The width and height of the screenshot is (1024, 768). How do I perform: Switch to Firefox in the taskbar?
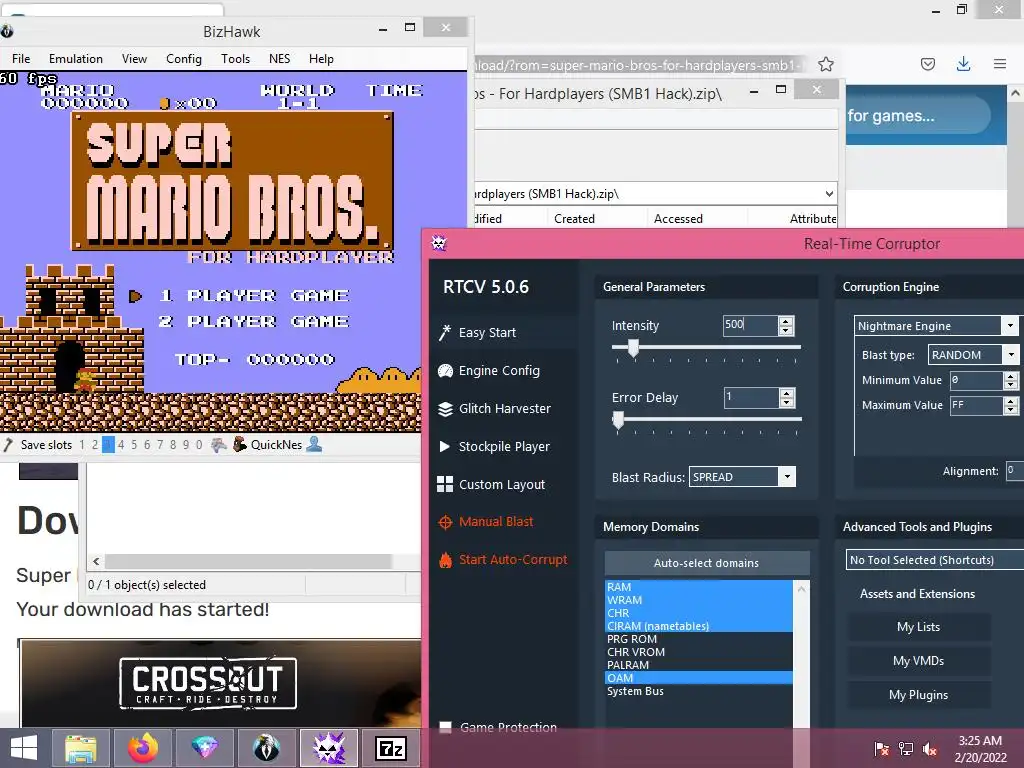(143, 748)
